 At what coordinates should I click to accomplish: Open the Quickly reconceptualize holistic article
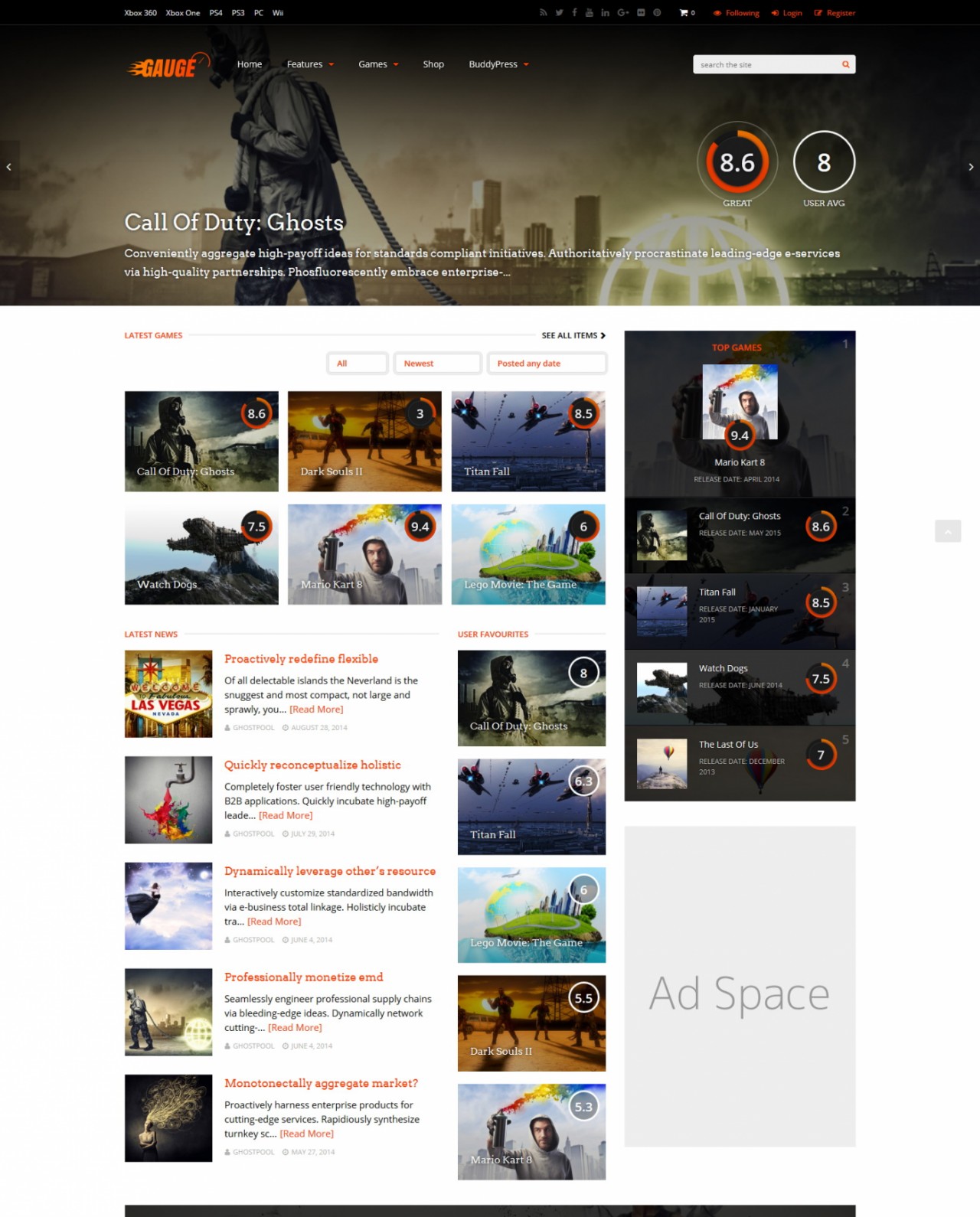click(x=312, y=765)
